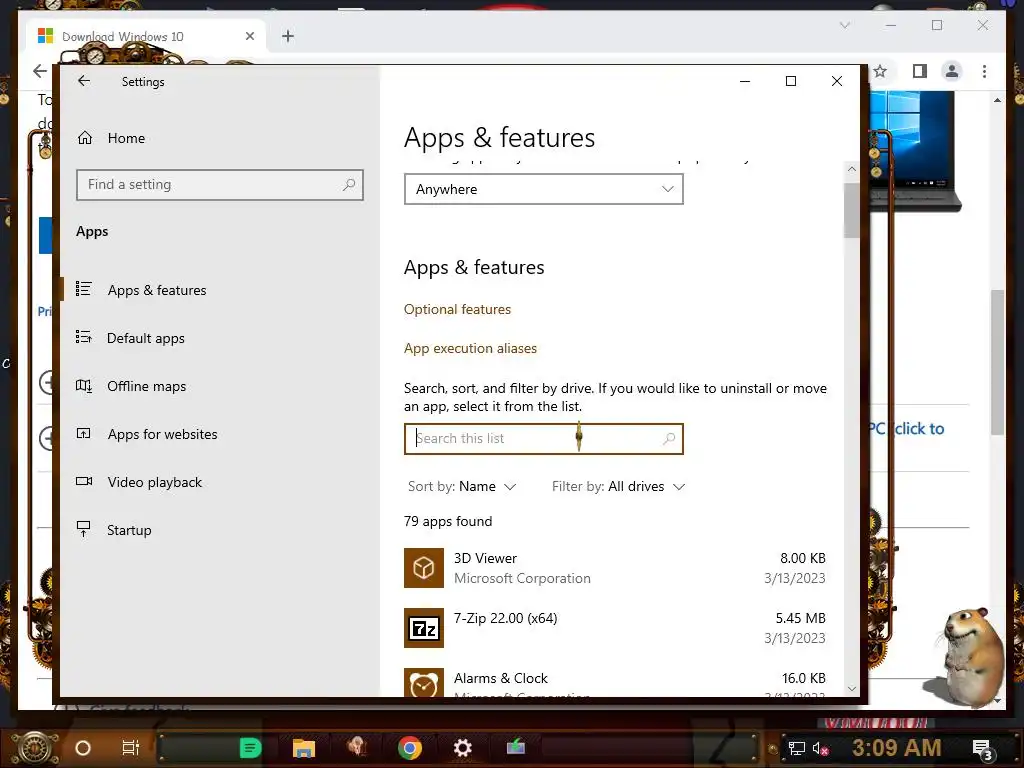The height and width of the screenshot is (768, 1024).
Task: Click Chrome back navigation arrow
Action: click(40, 71)
